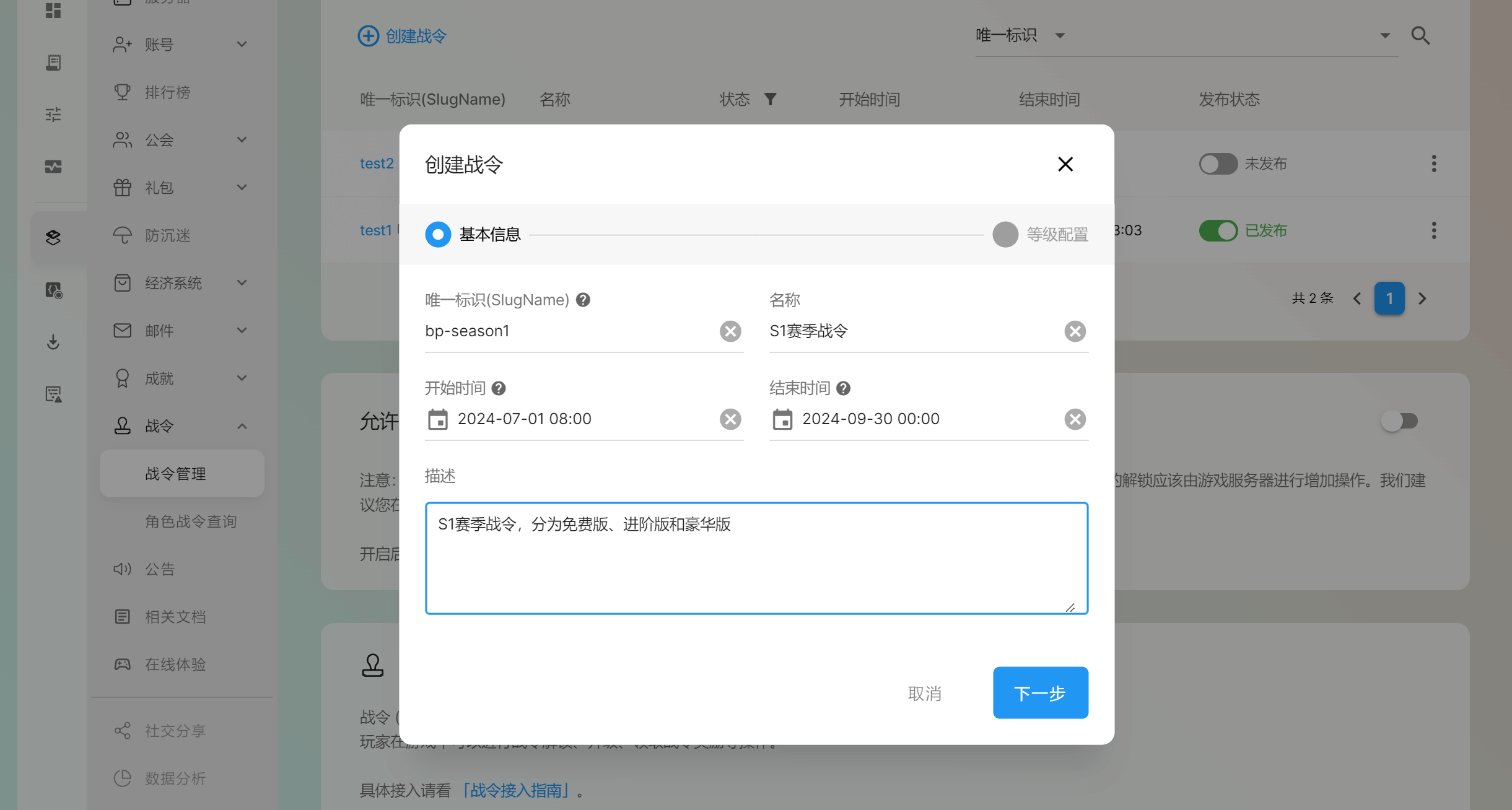Viewport: 1512px width, 810px height.
Task: Open the 排行榜 sidebar menu item
Action: (167, 92)
